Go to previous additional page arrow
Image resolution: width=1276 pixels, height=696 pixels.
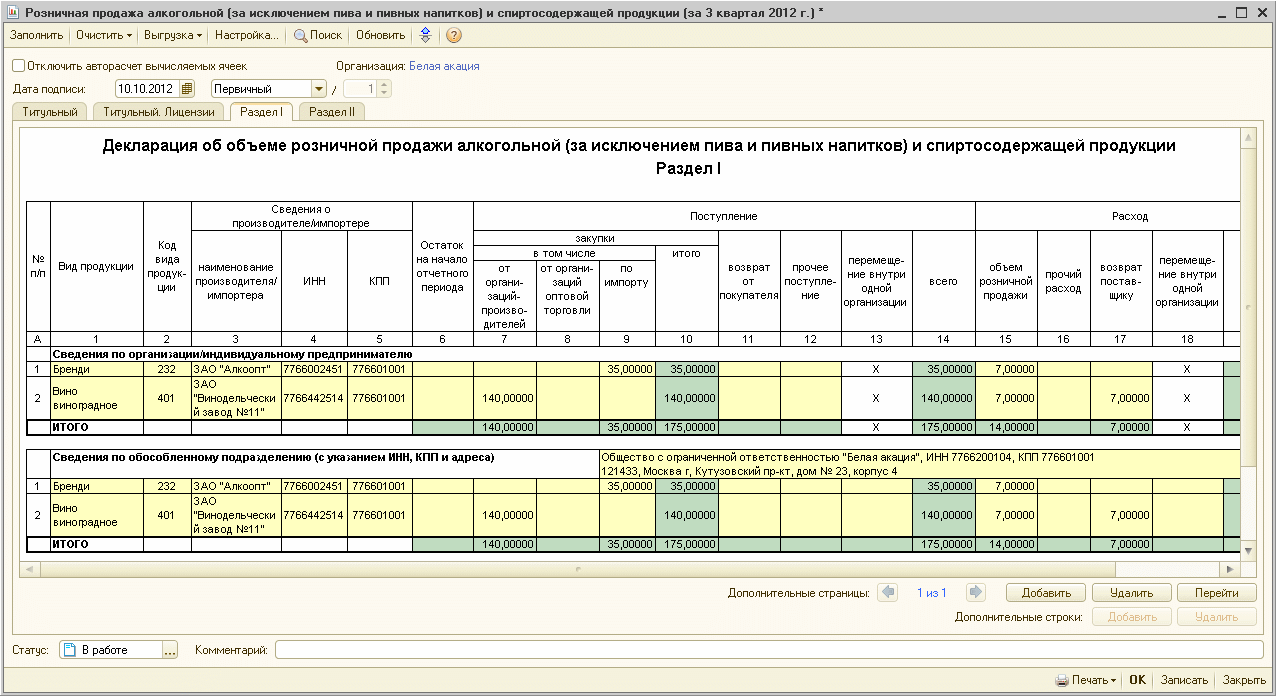click(887, 593)
